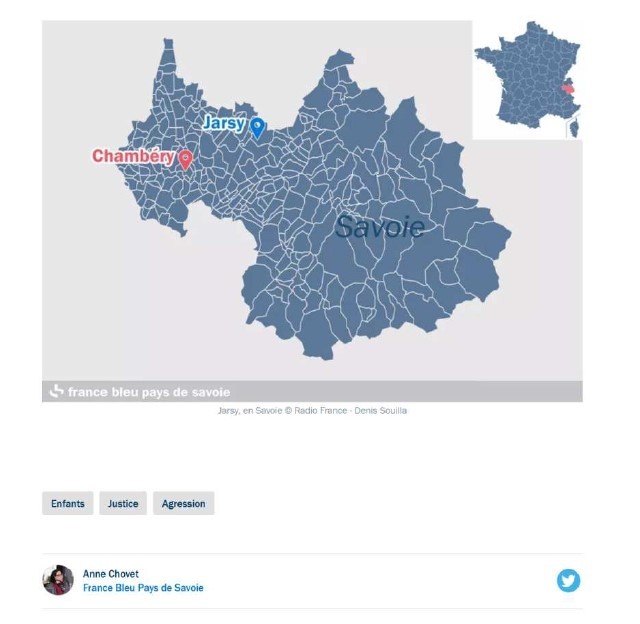The image size is (640, 624).
Task: Click Corsica on the France inset map
Action: [574, 126]
